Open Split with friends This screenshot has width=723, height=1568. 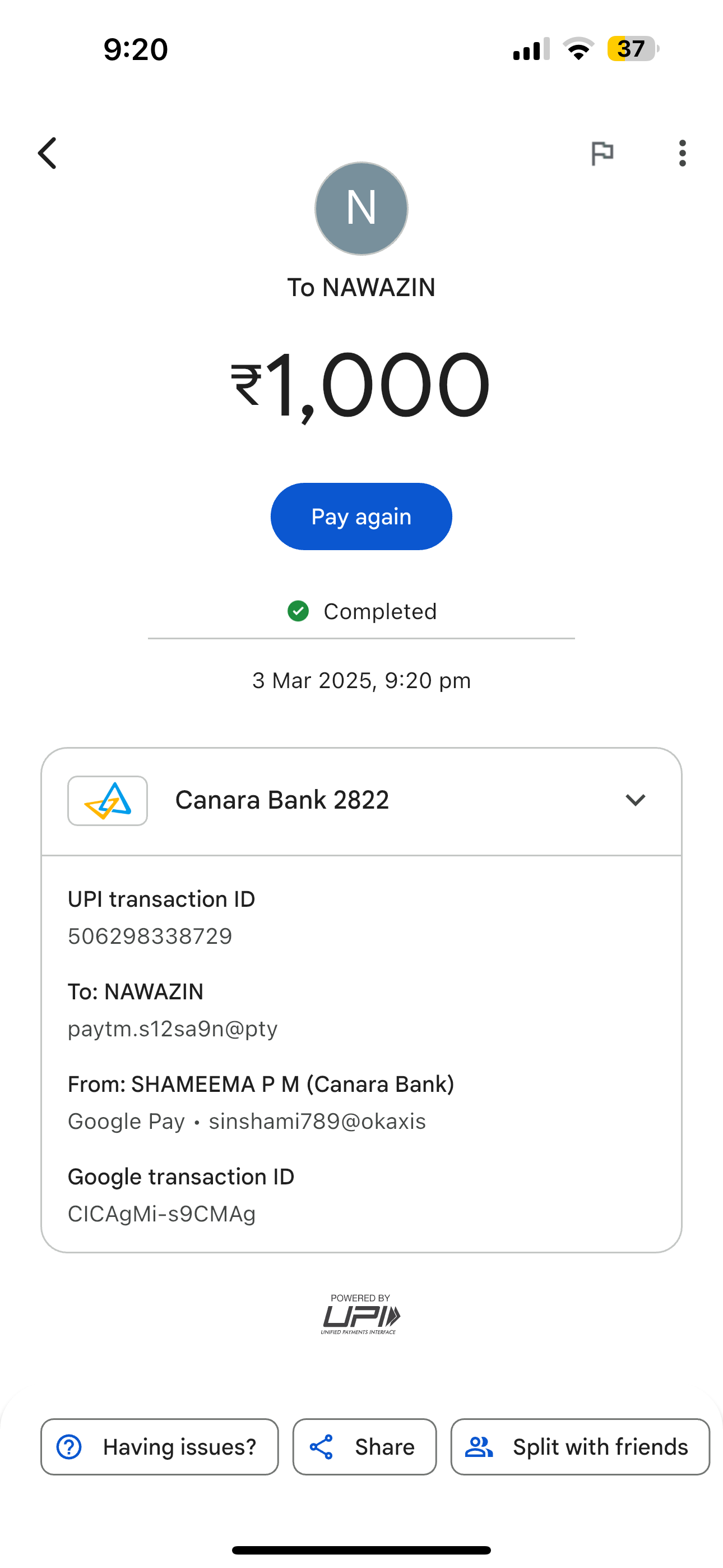tap(580, 1447)
